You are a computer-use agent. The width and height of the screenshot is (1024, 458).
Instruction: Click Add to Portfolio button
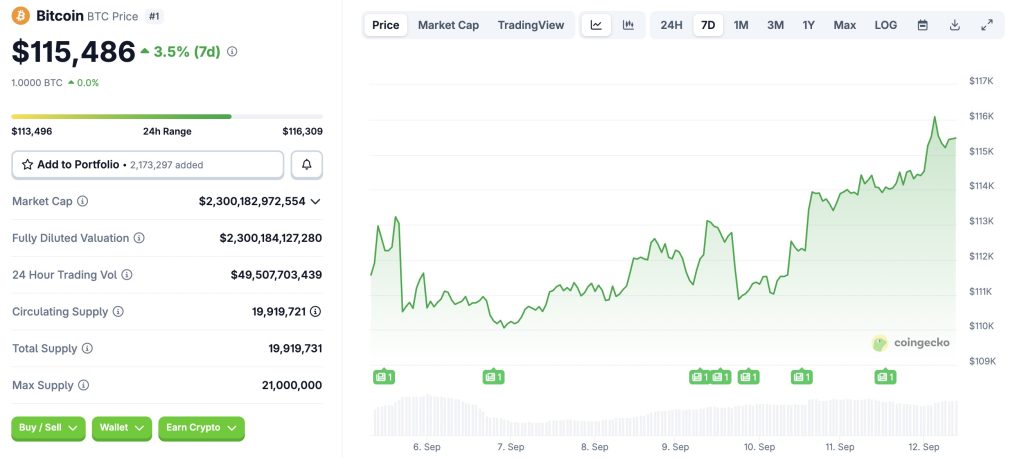pyautogui.click(x=147, y=164)
